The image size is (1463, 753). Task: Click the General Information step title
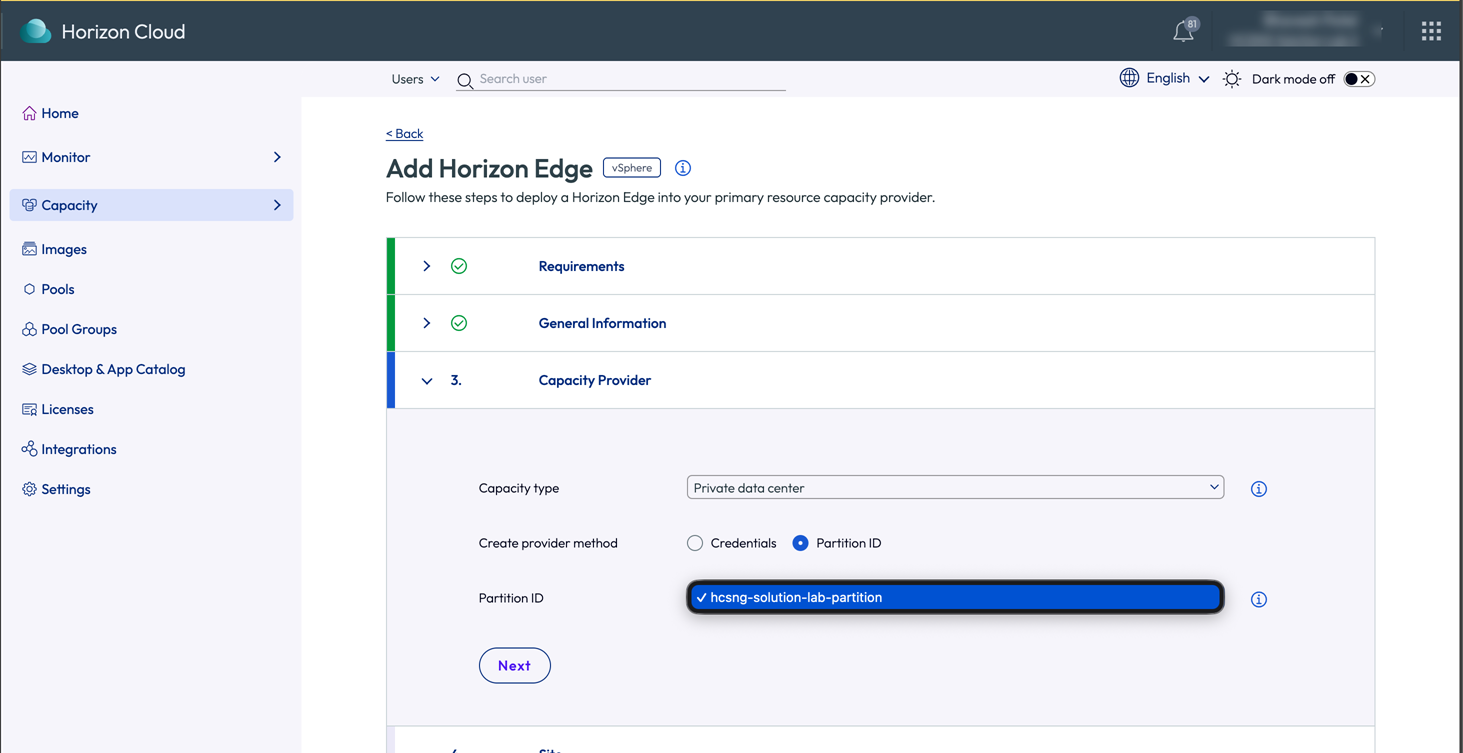602,323
